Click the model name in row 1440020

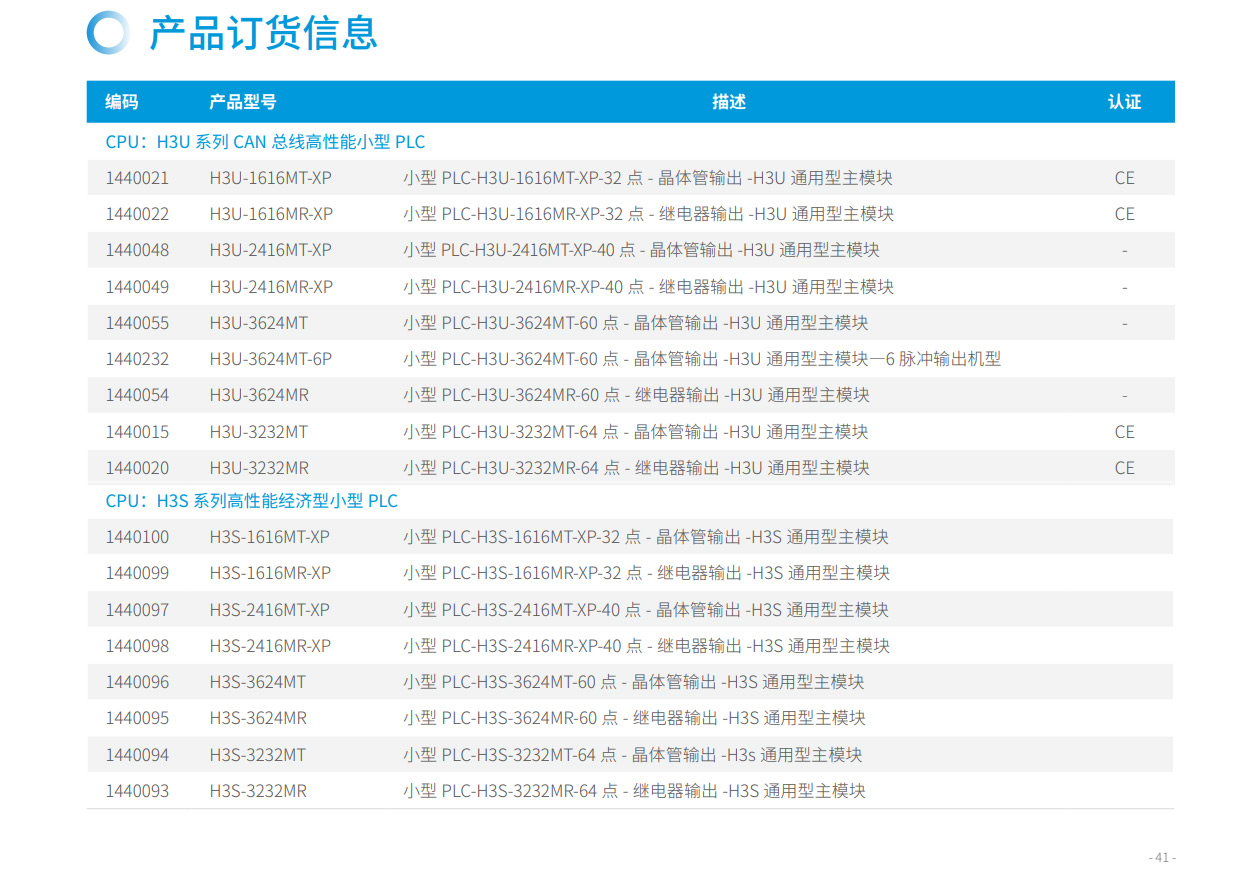coord(259,468)
